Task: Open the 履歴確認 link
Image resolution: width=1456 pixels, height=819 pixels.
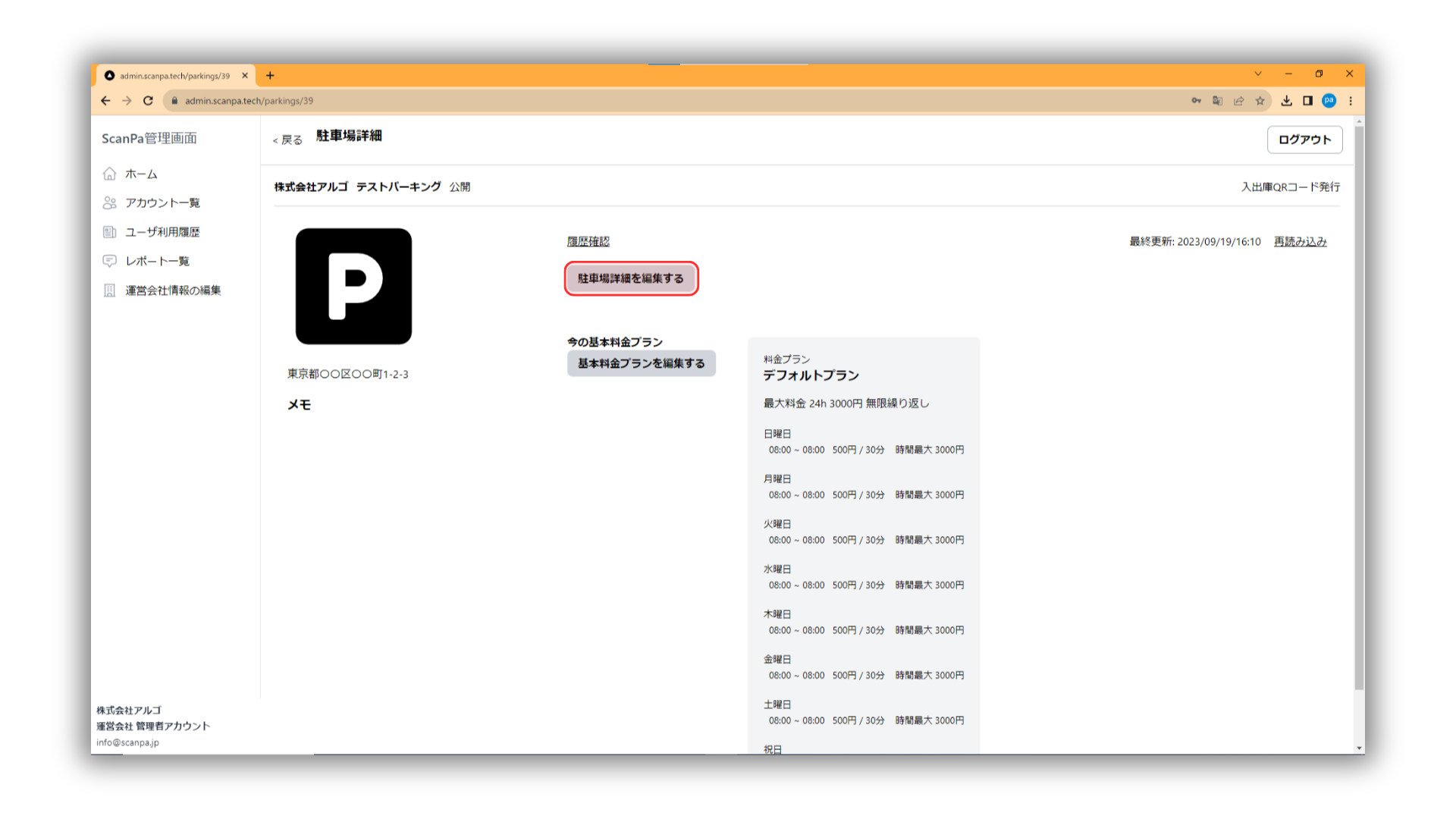Action: click(x=588, y=241)
